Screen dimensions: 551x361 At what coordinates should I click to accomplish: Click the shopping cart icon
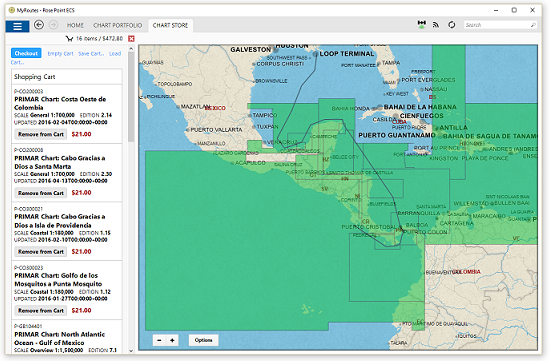[x=69, y=39]
